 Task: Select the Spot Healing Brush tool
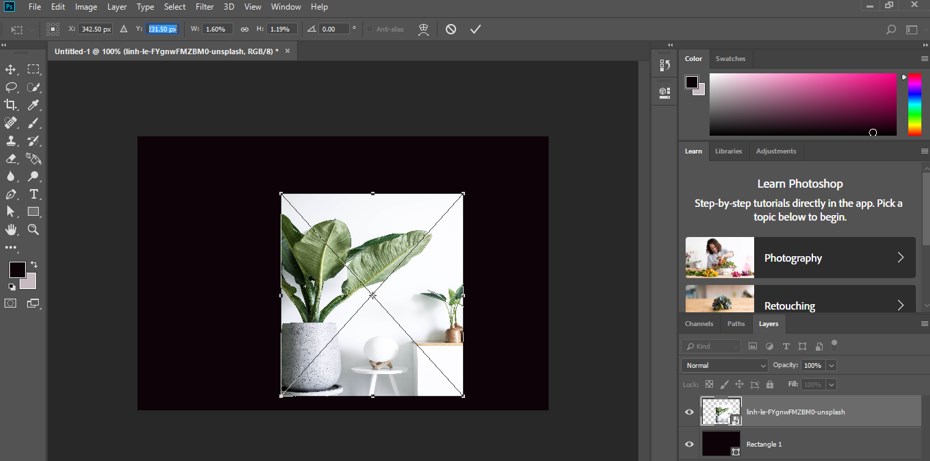pyautogui.click(x=11, y=123)
